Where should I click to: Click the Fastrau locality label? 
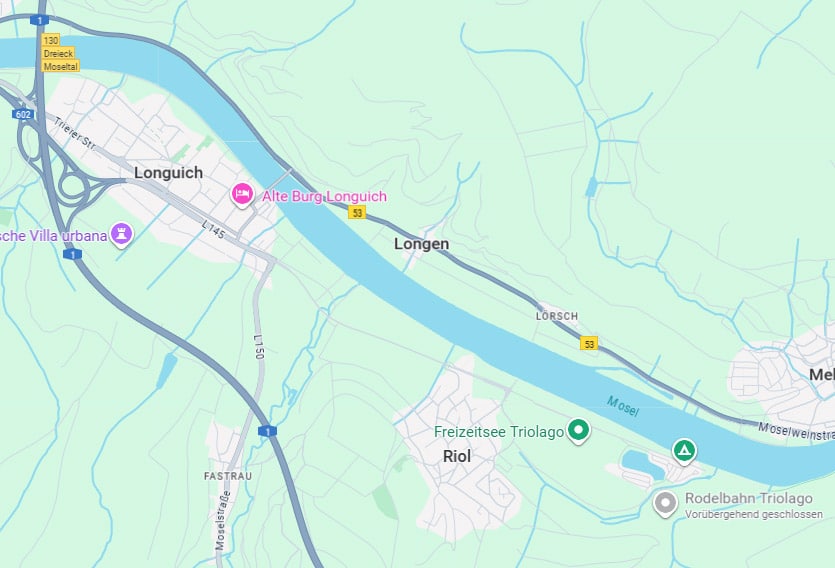click(x=228, y=476)
